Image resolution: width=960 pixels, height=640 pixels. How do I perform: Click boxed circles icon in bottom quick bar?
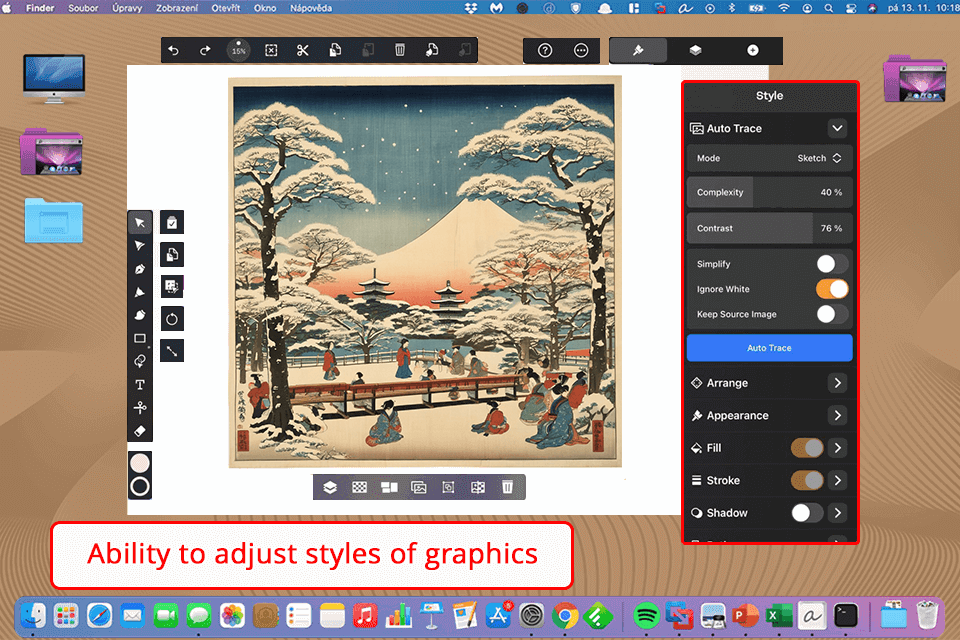448,488
